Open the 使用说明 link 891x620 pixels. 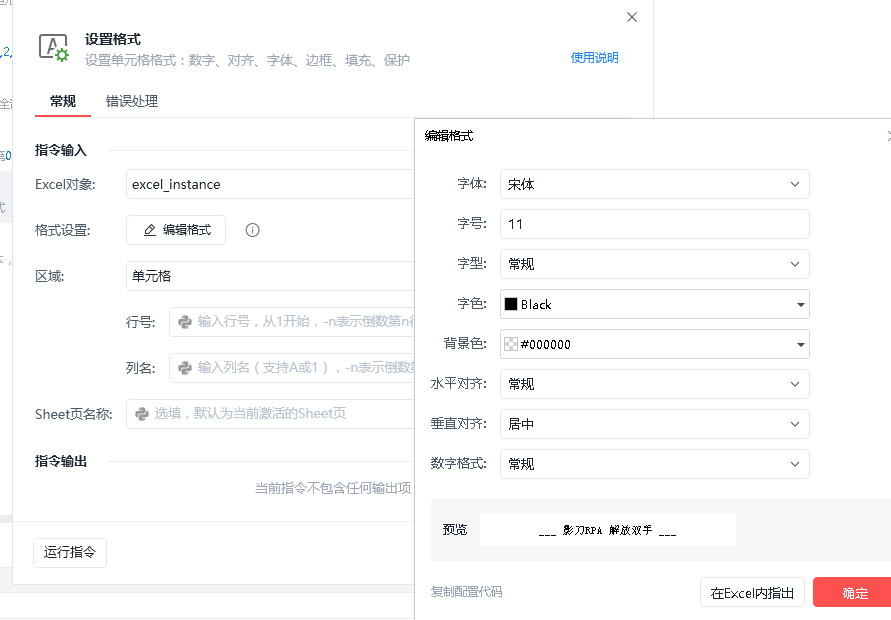594,58
